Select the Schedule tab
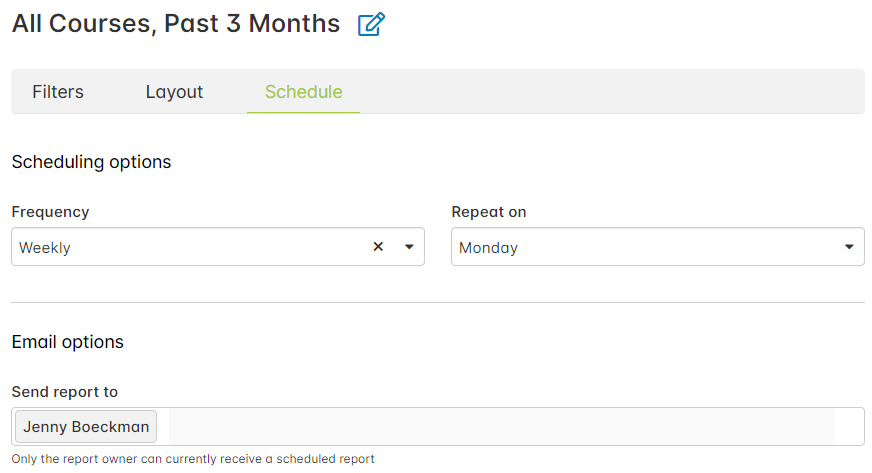This screenshot has height=473, width=872. (x=303, y=92)
